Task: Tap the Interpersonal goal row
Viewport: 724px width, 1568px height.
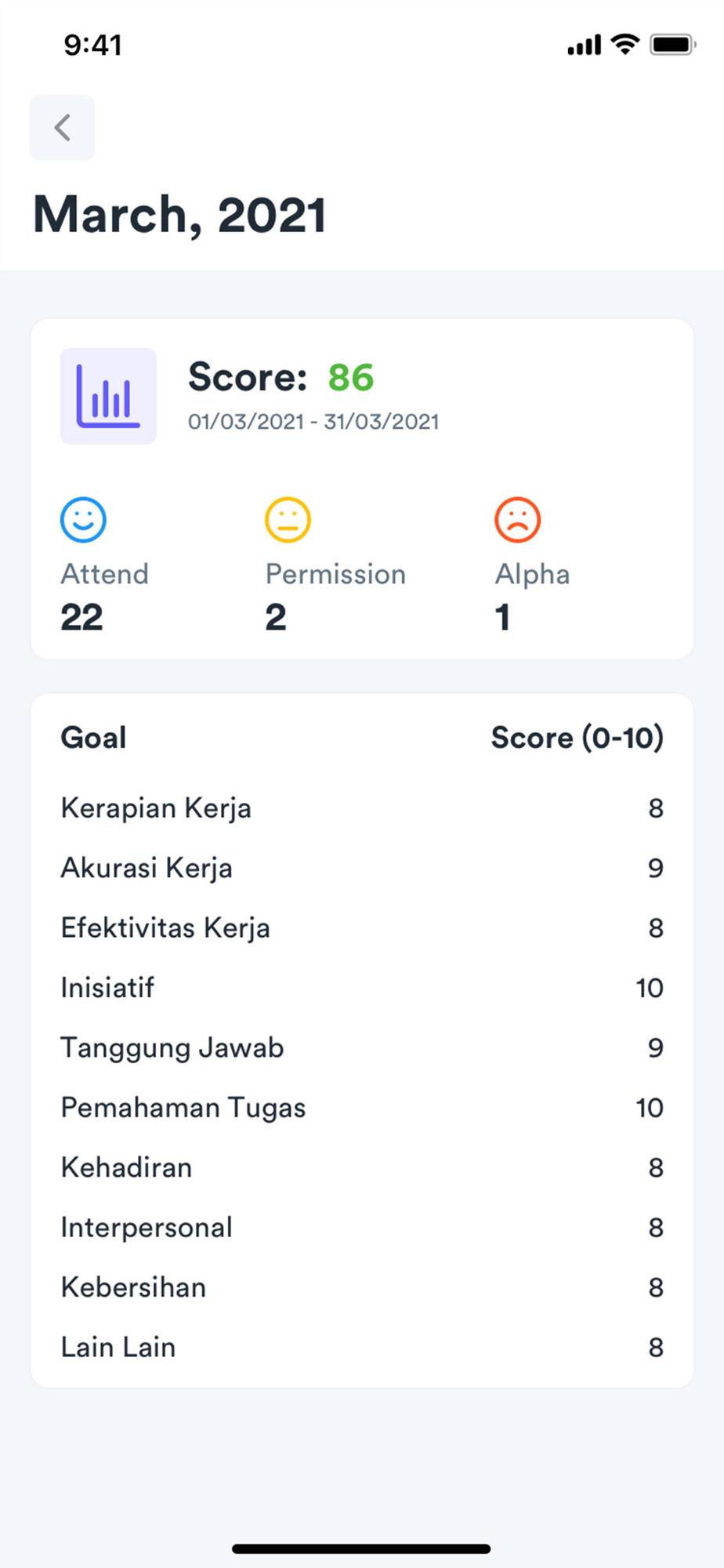Action: coord(362,1227)
